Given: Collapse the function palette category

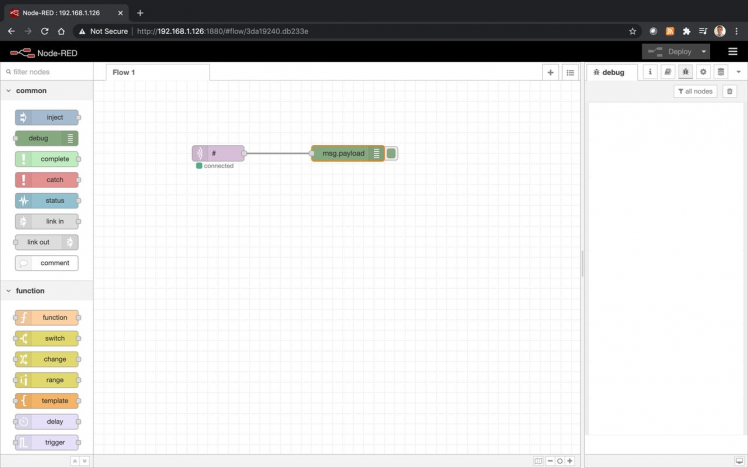Looking at the screenshot, I should (x=9, y=291).
